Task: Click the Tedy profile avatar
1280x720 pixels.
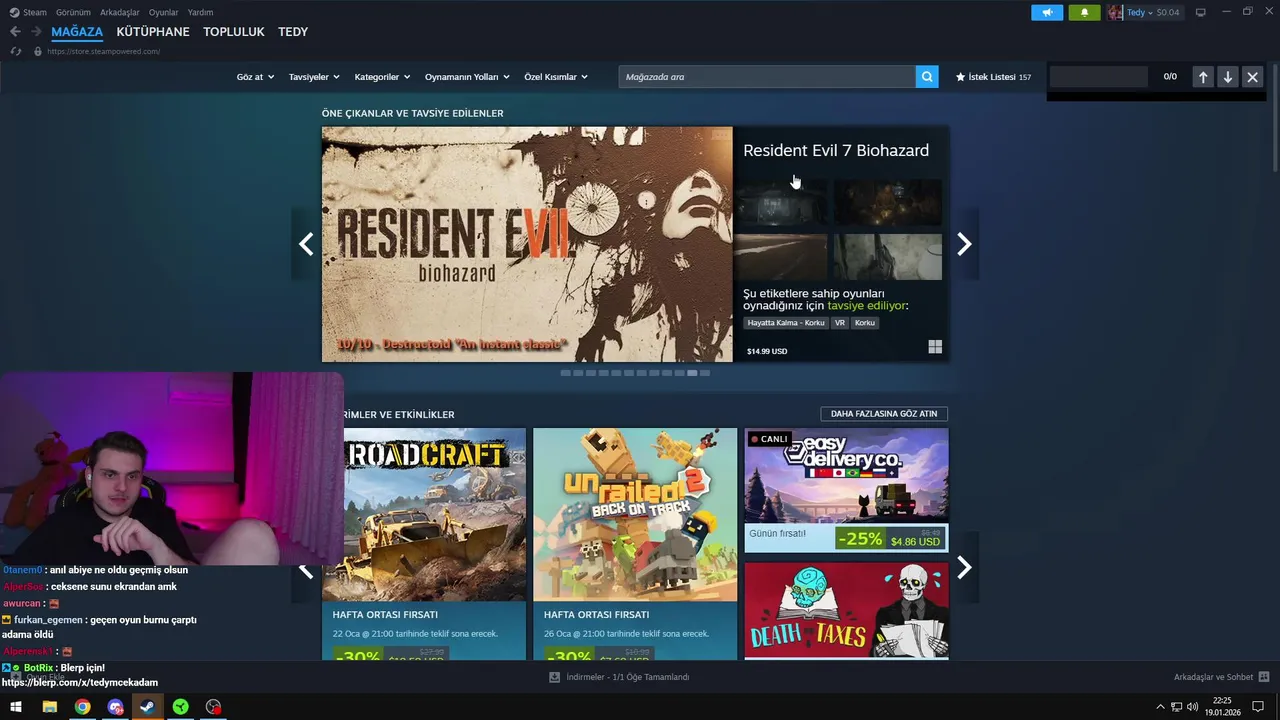Action: [x=1114, y=12]
